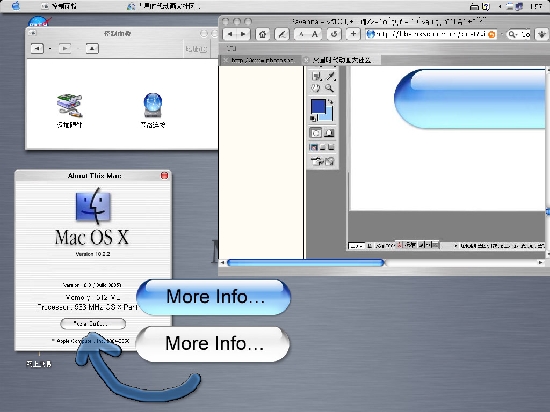Screen dimensions: 550x412
Task: Select the Hand tool in tool palette
Action: coord(316,88)
